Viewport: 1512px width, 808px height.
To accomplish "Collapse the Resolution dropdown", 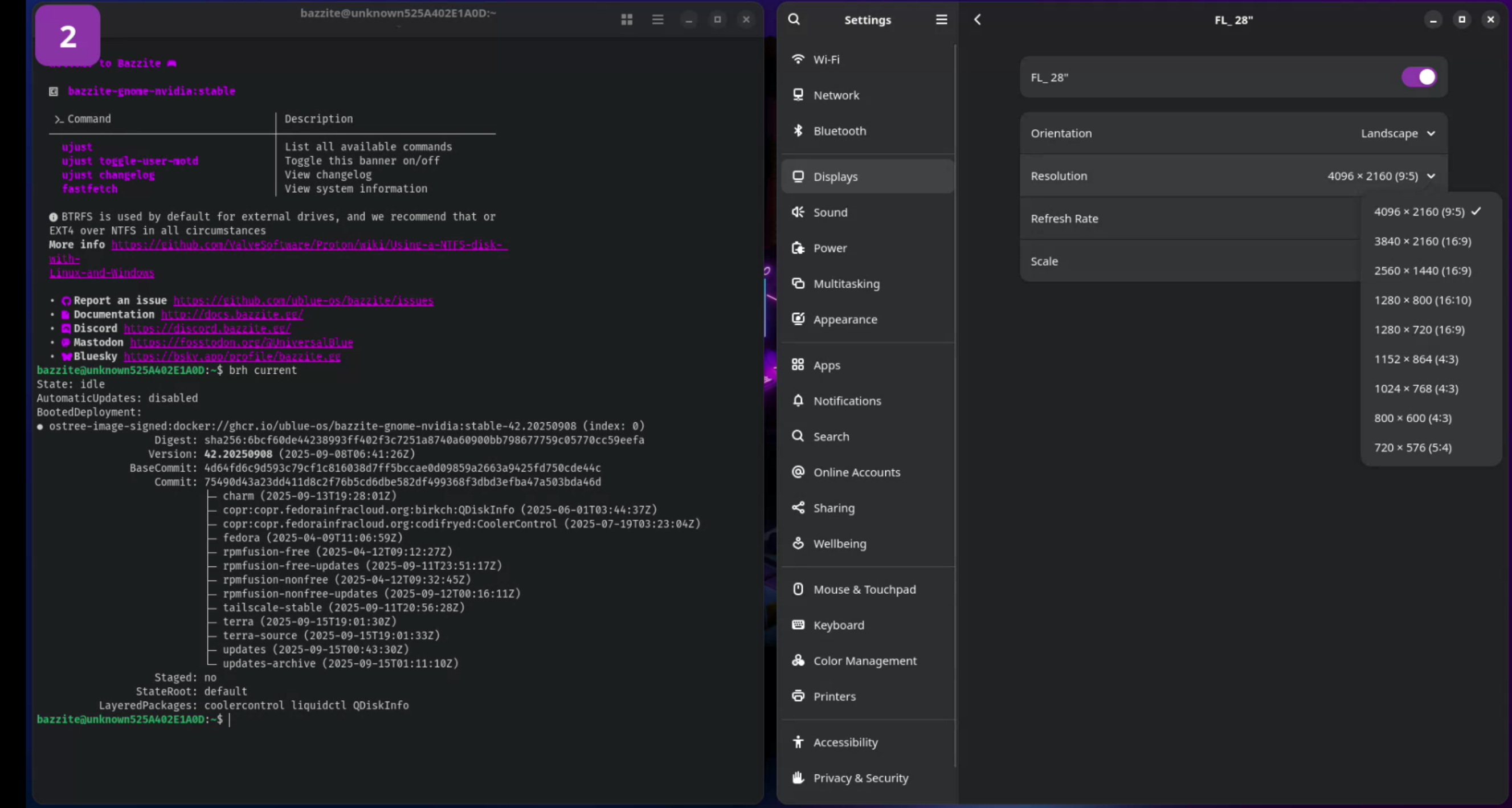I will pos(1380,176).
